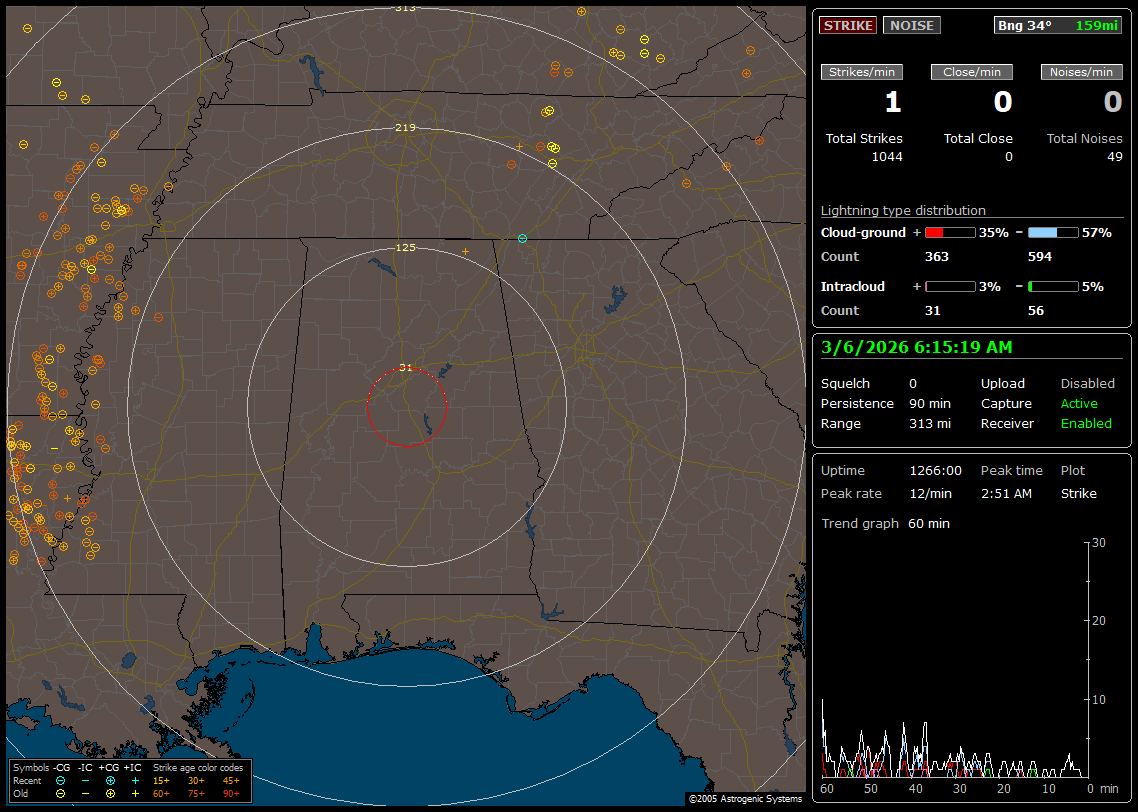The height and width of the screenshot is (812, 1138).
Task: Toggle the STRIKE indicator
Action: point(849,25)
